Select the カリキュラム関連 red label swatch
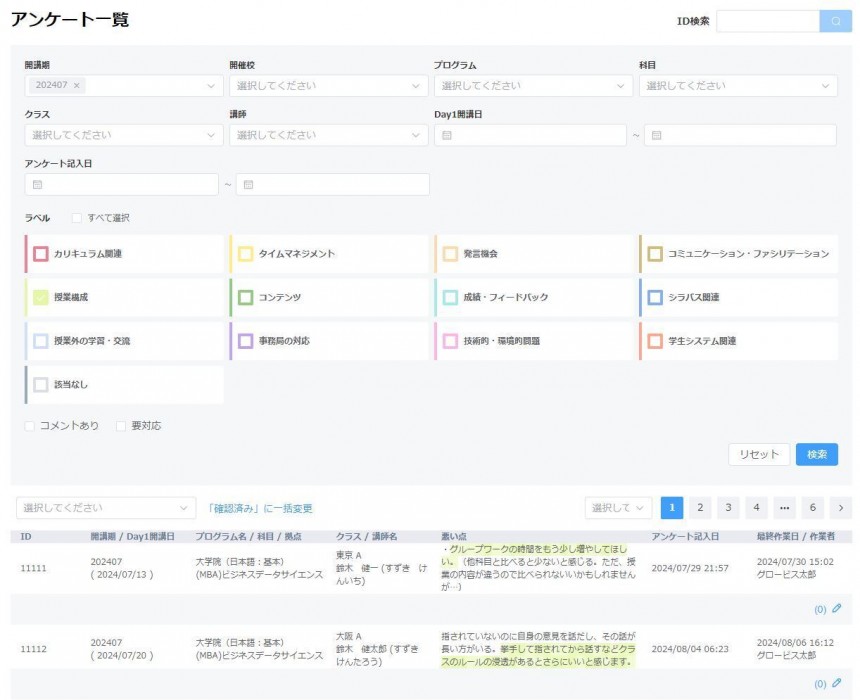This screenshot has height=700, width=860. [x=41, y=254]
